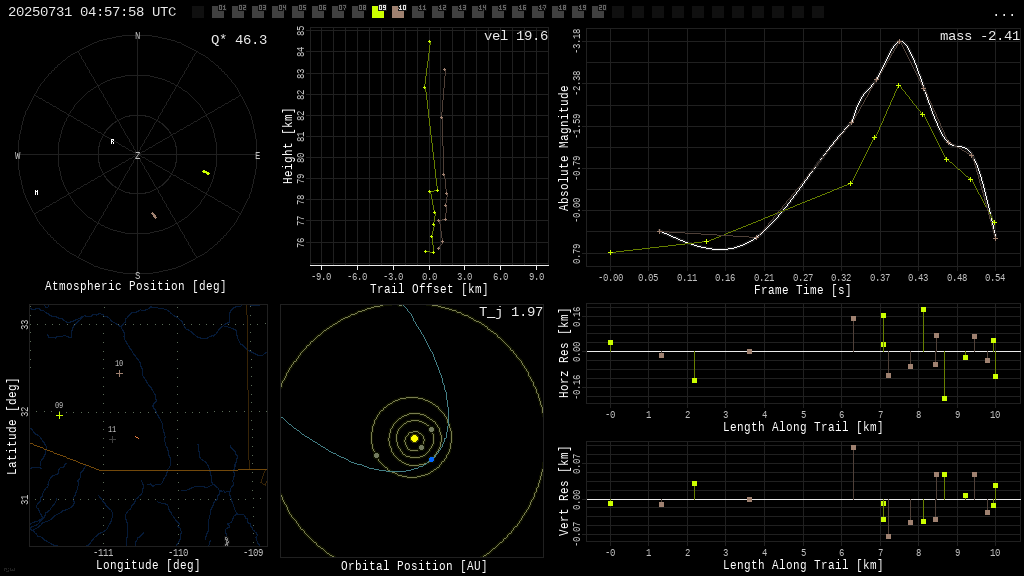Image resolution: width=1024 pixels, height=576 pixels.
Task: Click station 15 box in top strip
Action: click(x=497, y=12)
